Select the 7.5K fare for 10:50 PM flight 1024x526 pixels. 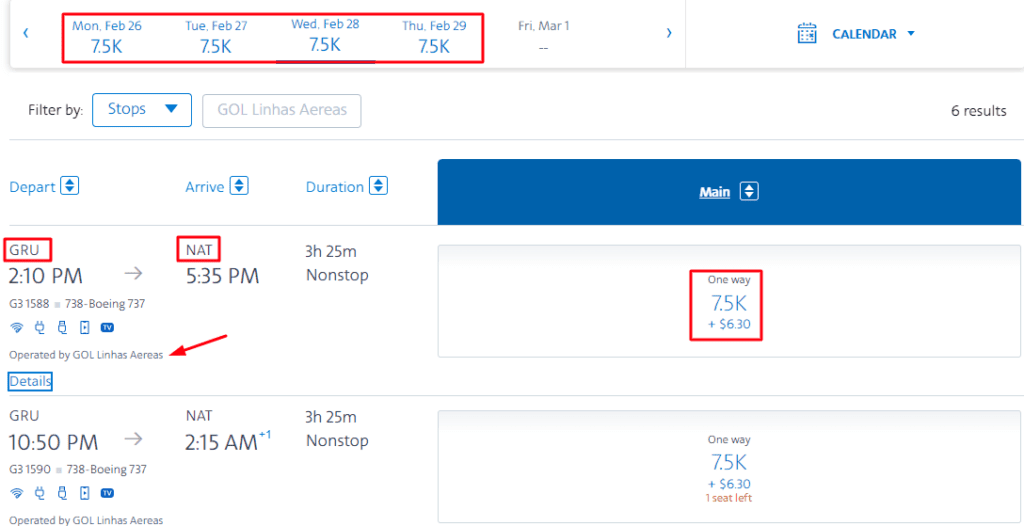(x=729, y=462)
